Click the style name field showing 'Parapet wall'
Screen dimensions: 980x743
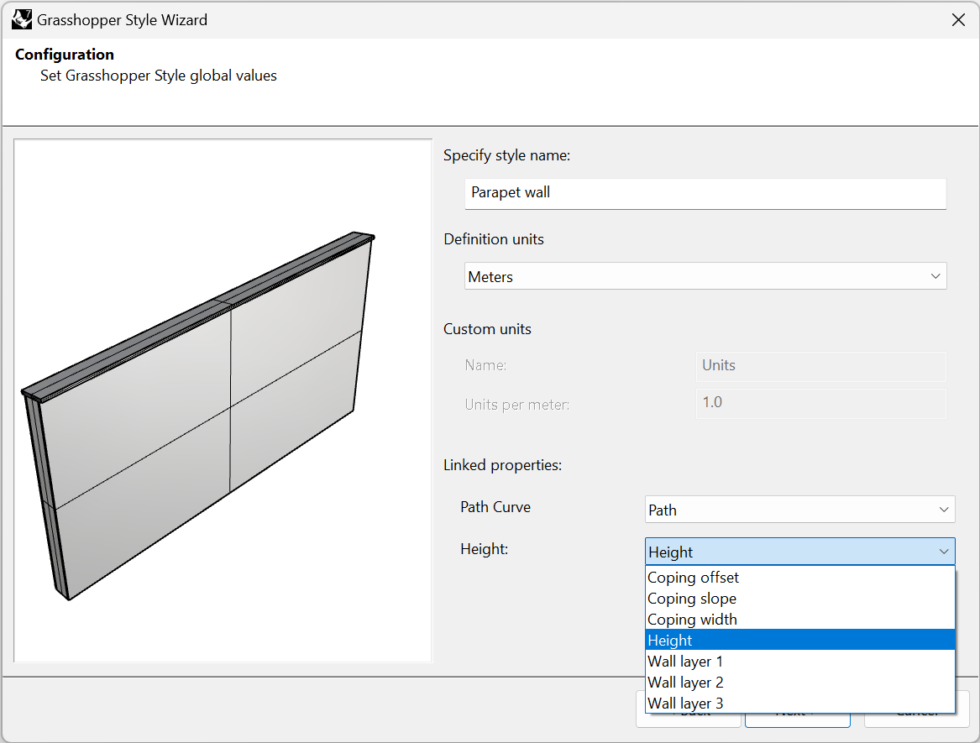coord(705,194)
